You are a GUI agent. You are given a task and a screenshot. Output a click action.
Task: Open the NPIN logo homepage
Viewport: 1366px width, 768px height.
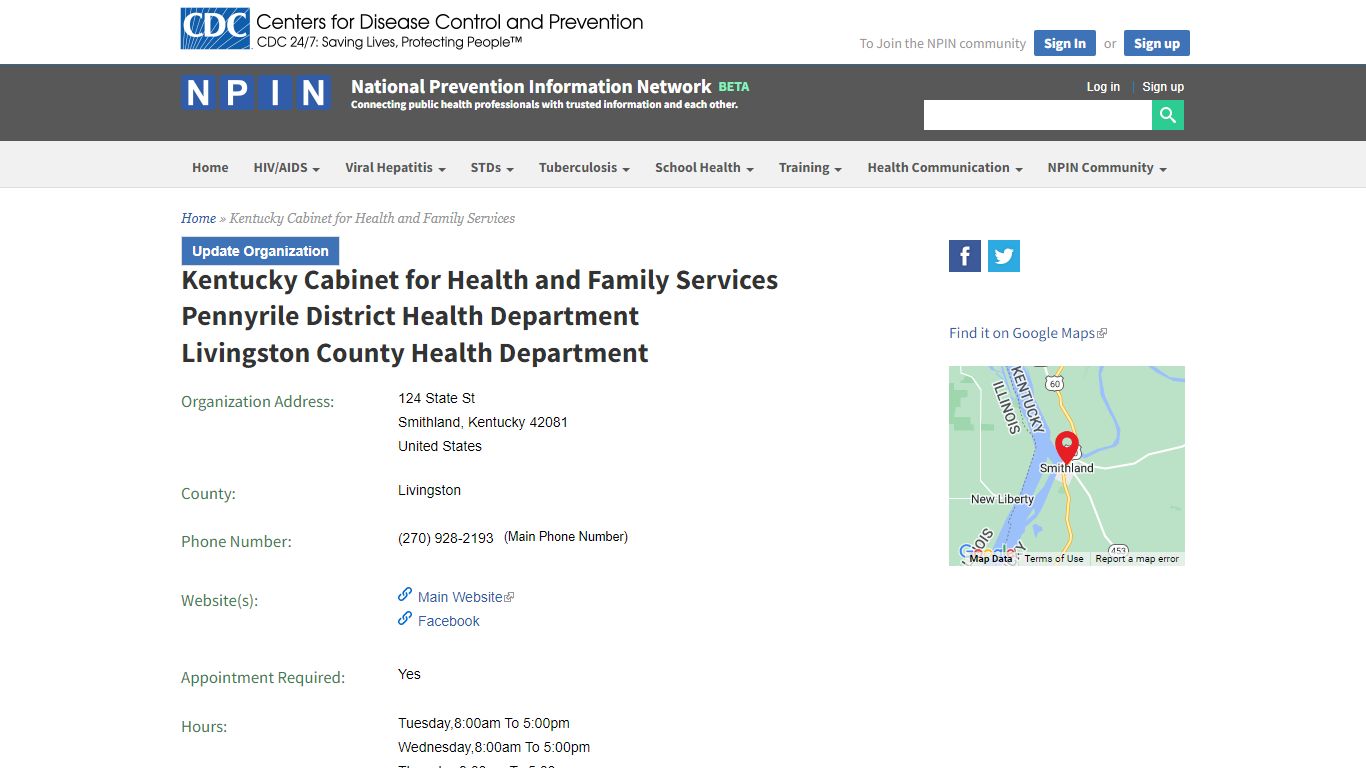(256, 93)
